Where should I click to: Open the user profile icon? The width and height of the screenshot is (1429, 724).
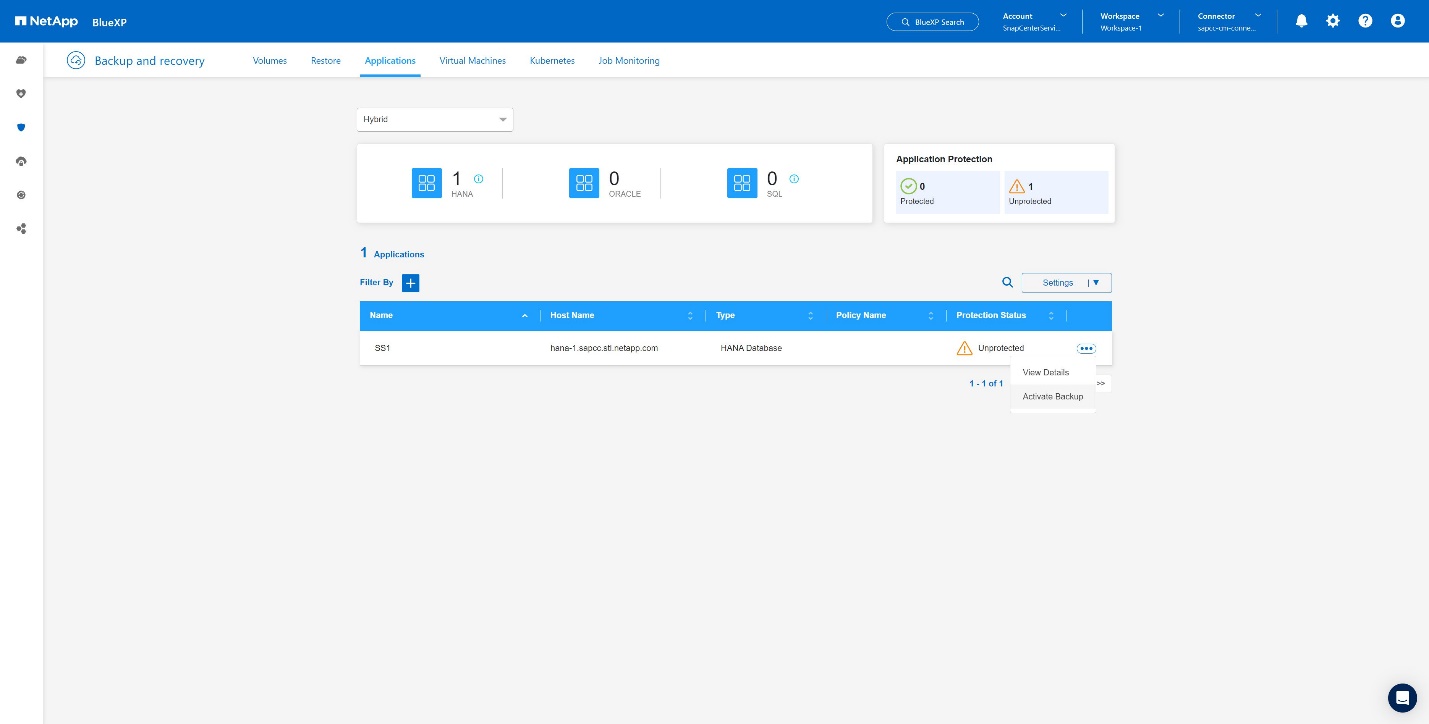(x=1397, y=21)
